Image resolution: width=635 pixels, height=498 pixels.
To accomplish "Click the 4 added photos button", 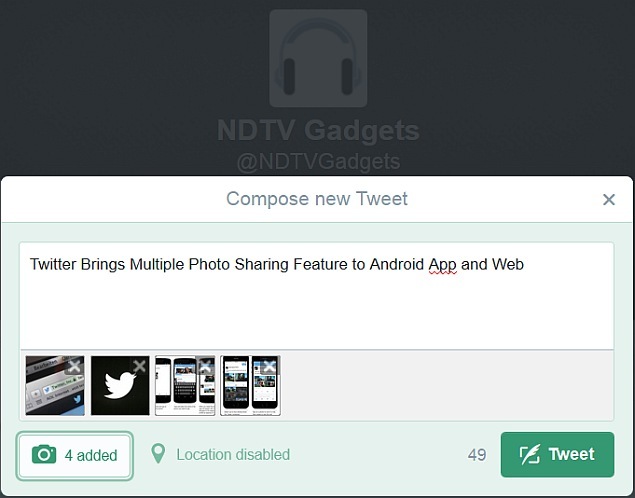I will point(75,455).
